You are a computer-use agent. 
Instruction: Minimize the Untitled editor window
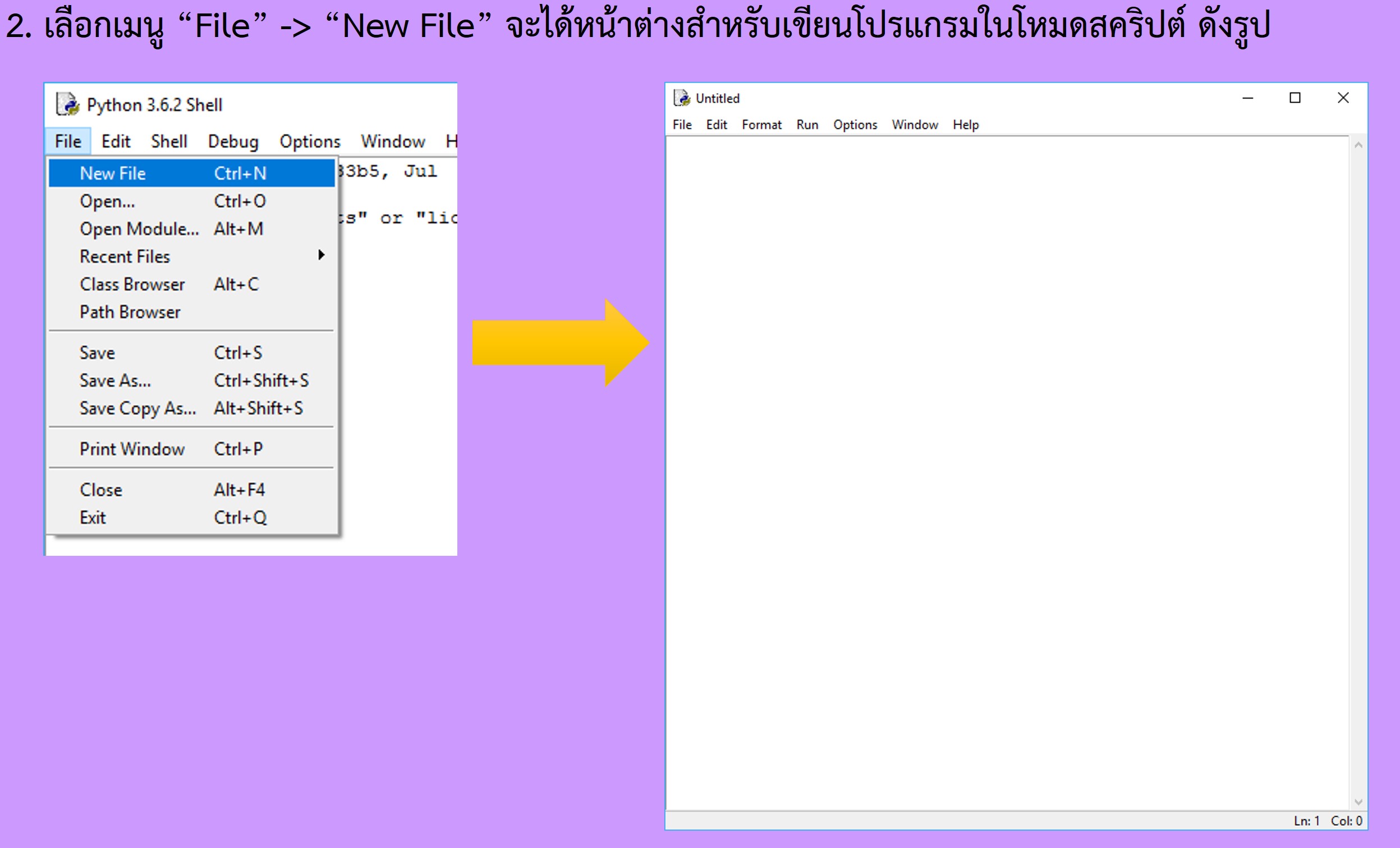(x=1248, y=98)
